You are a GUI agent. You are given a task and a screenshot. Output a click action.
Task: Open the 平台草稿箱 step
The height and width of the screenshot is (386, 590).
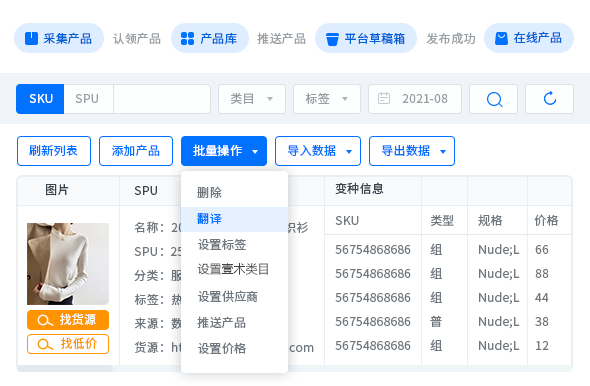pyautogui.click(x=366, y=38)
